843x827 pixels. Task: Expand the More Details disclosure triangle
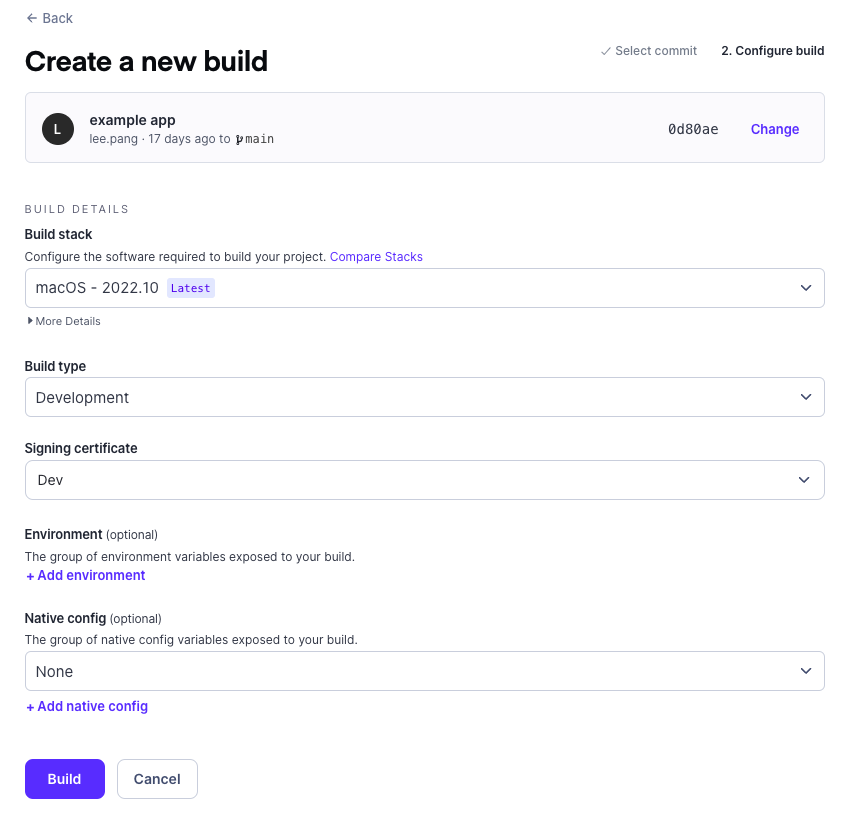tap(30, 321)
